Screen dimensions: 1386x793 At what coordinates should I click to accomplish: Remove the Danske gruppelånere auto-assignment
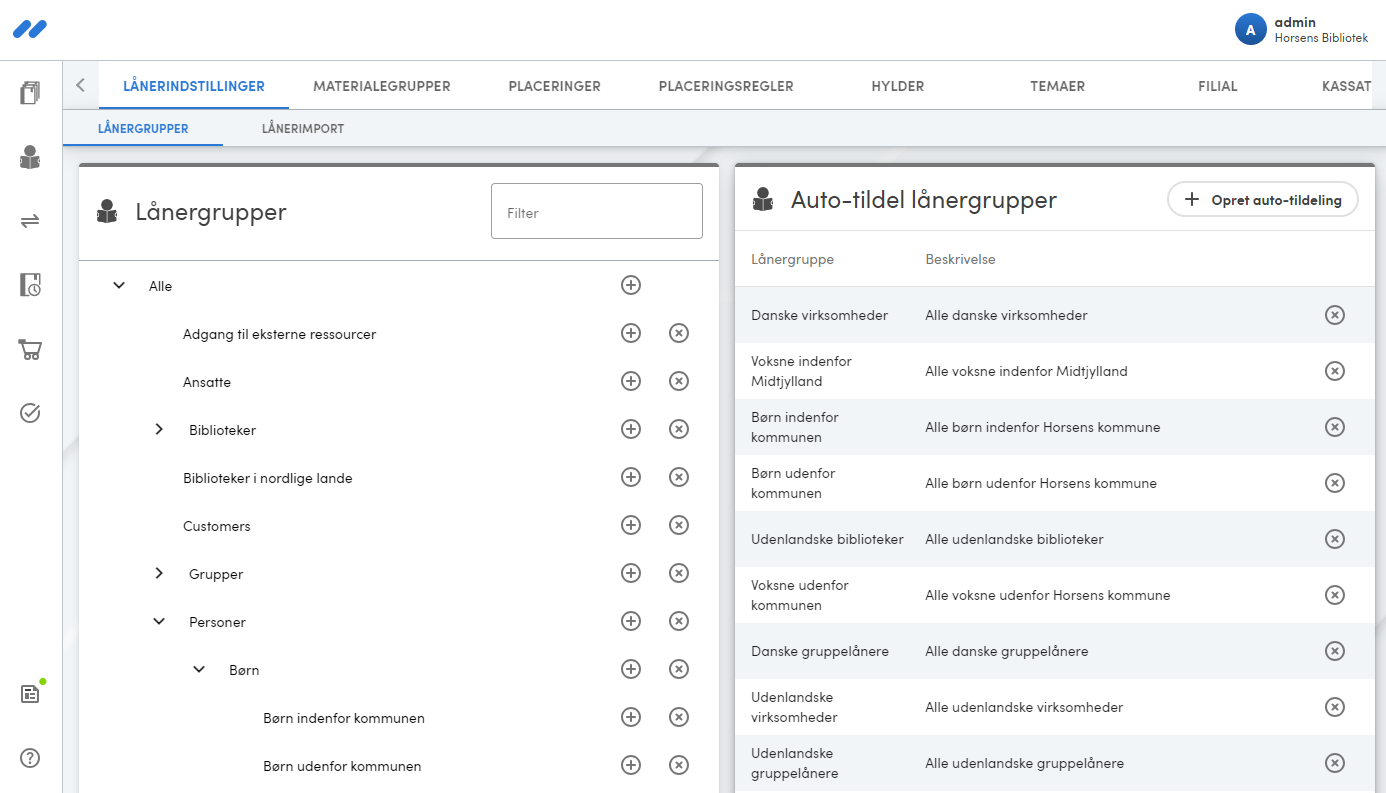coord(1335,651)
